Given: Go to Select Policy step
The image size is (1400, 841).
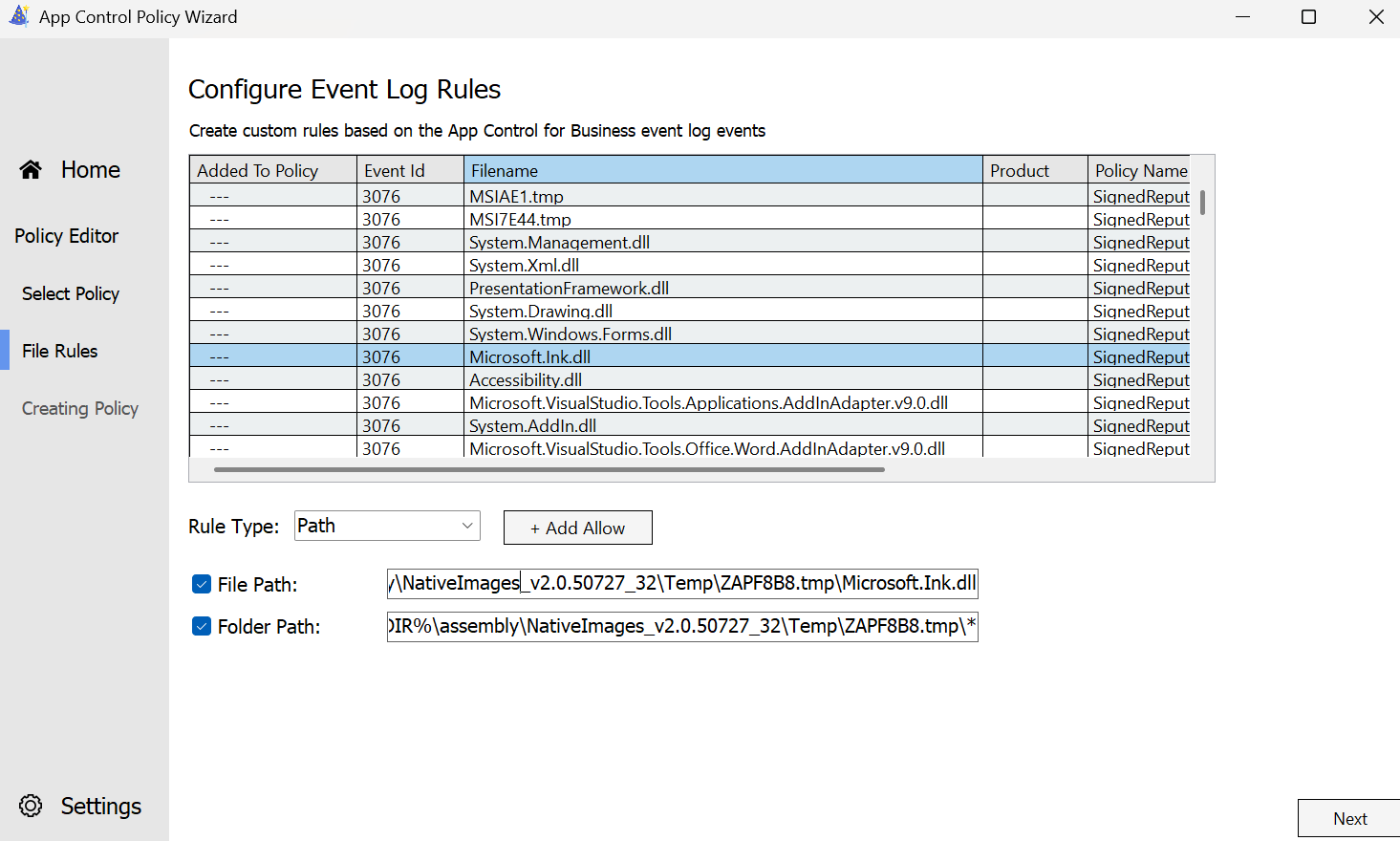Looking at the screenshot, I should 71,293.
